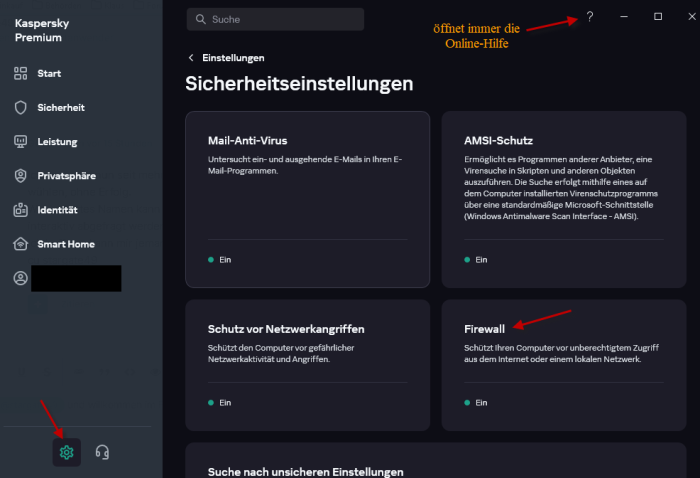
Task: Select Leistung in the sidebar menu
Action: [57, 142]
